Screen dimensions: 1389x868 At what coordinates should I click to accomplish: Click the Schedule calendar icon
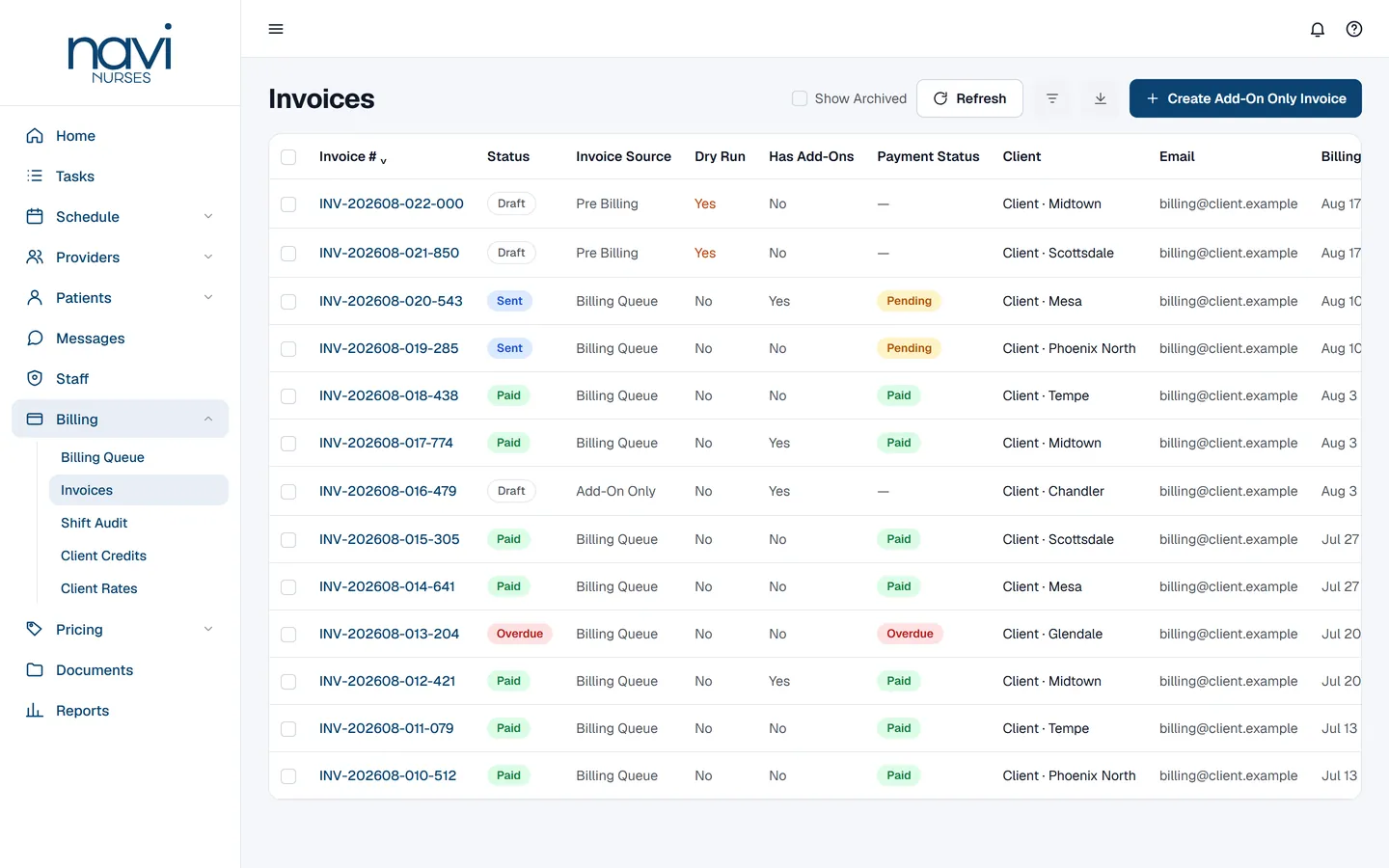[35, 217]
